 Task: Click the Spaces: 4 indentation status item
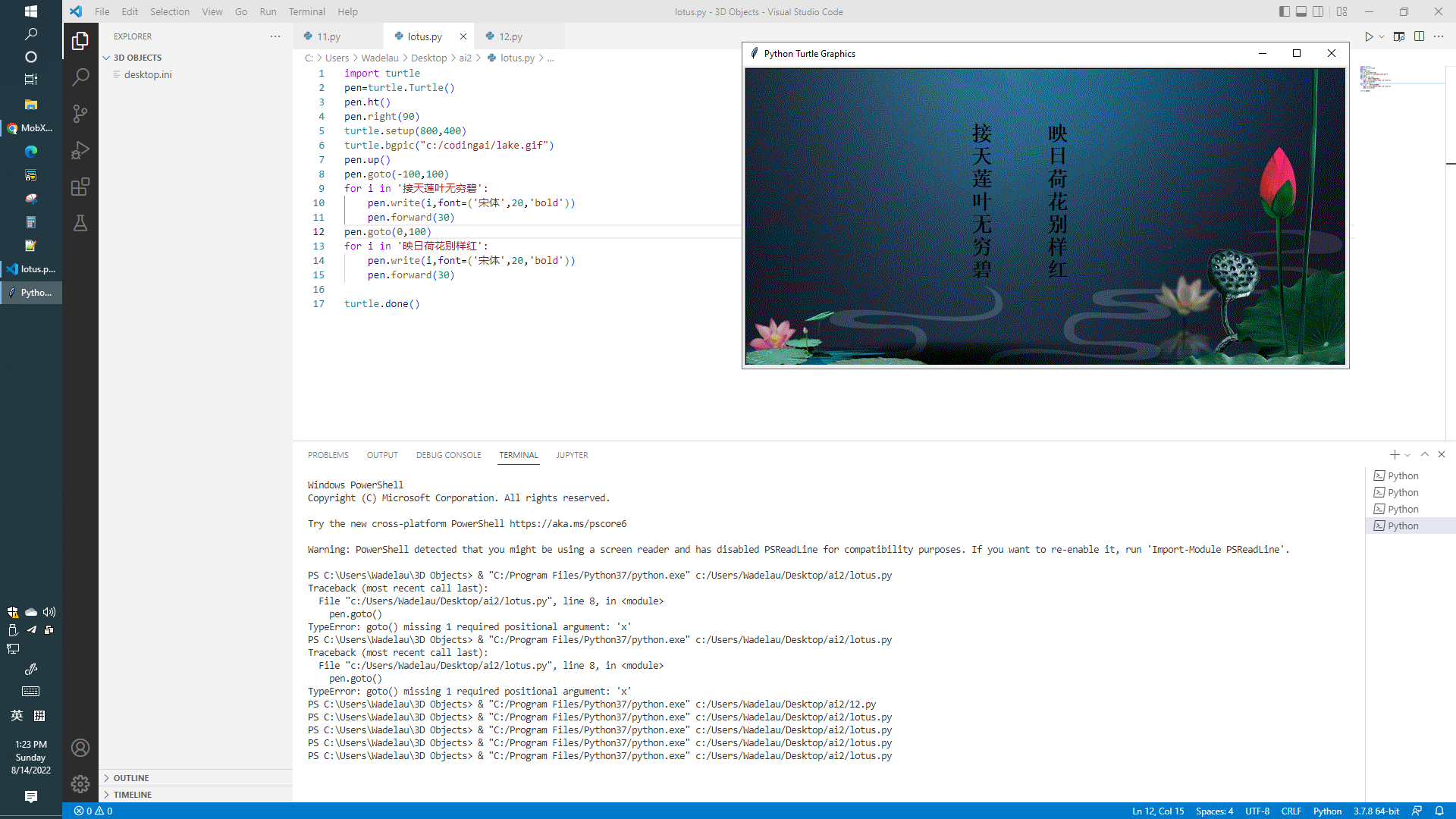tap(1214, 811)
